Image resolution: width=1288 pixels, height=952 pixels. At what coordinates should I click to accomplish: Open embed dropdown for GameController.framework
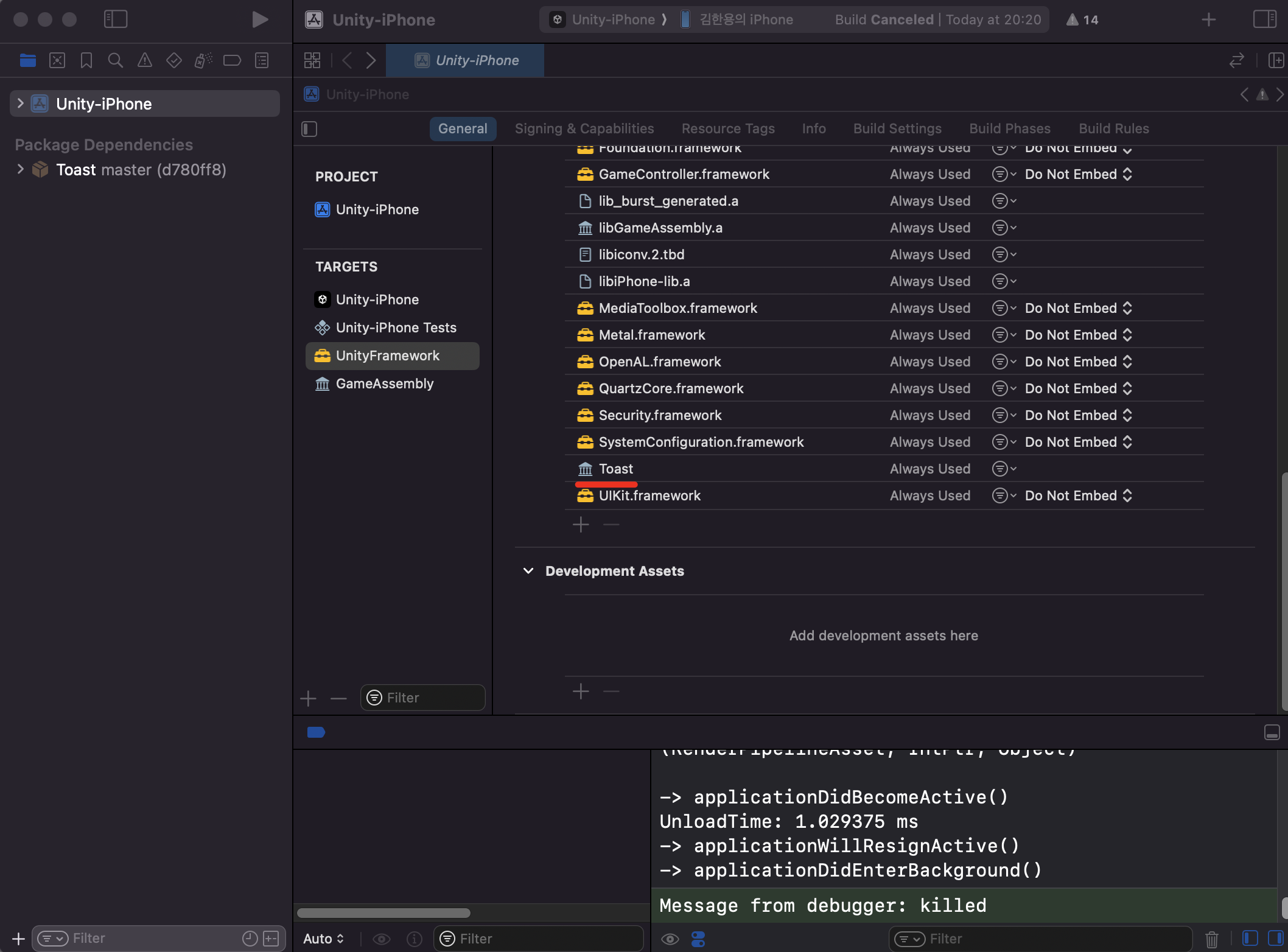[1079, 174]
